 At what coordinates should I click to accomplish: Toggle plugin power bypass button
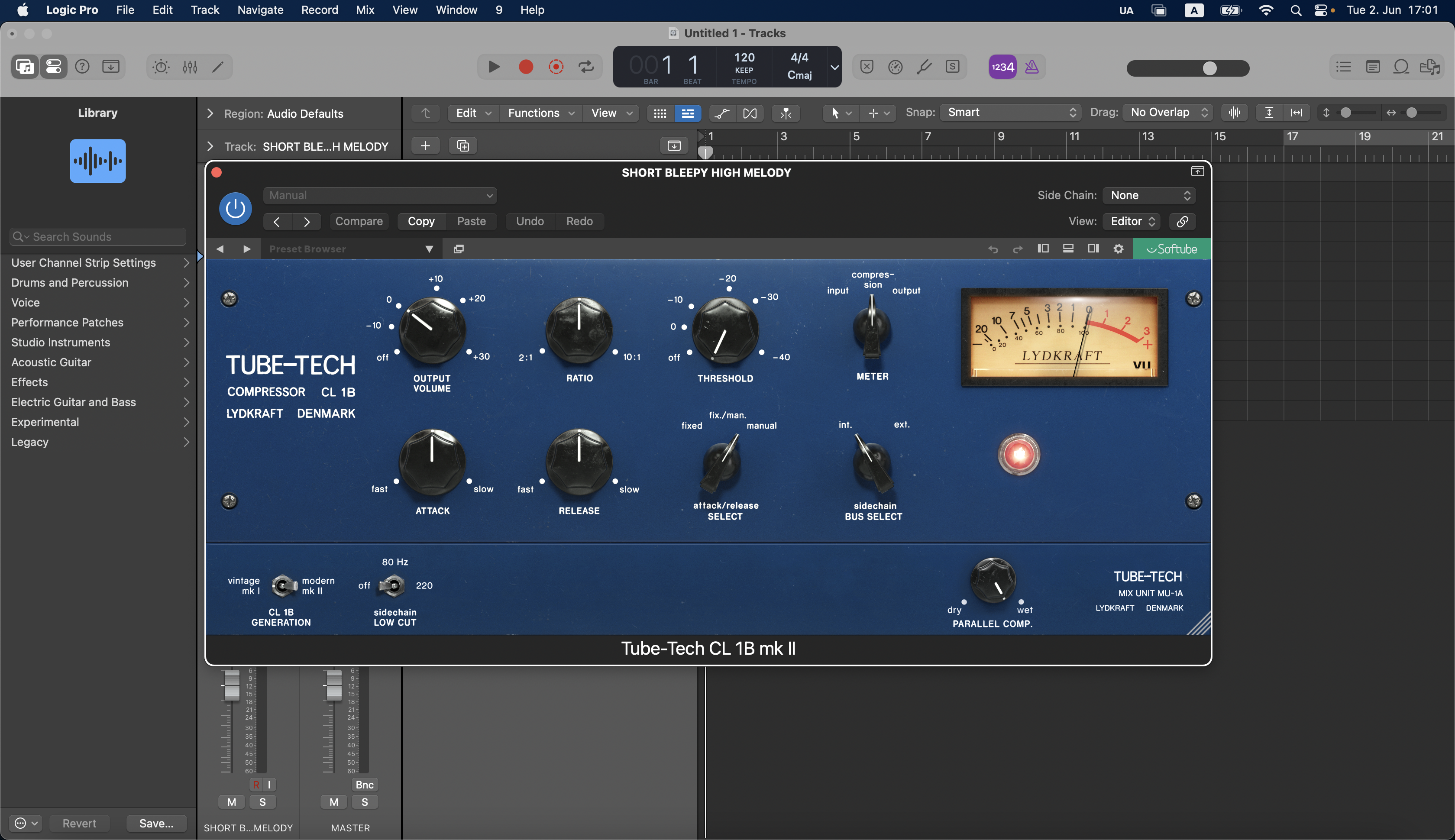[236, 208]
